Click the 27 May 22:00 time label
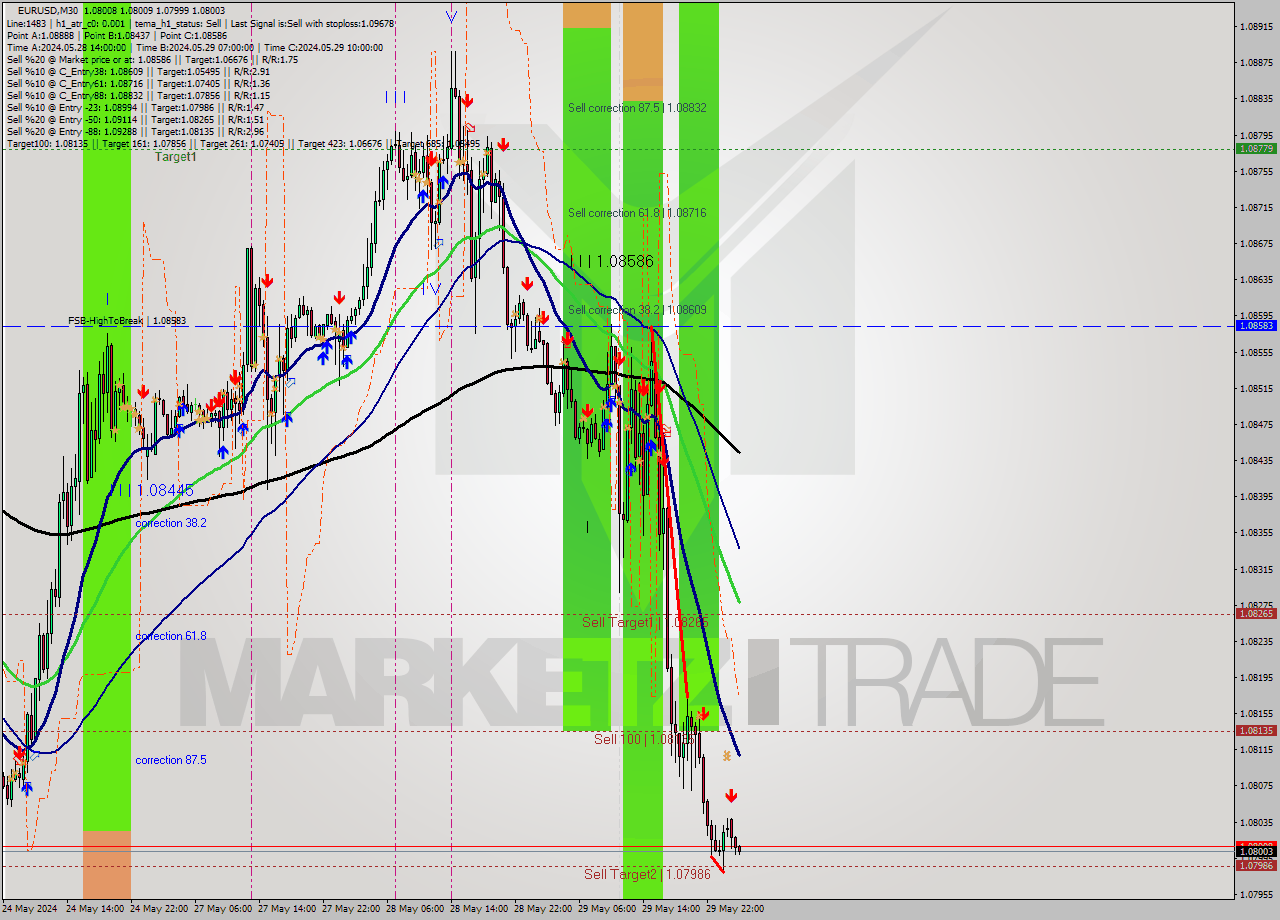The width and height of the screenshot is (1280, 920). coord(351,909)
